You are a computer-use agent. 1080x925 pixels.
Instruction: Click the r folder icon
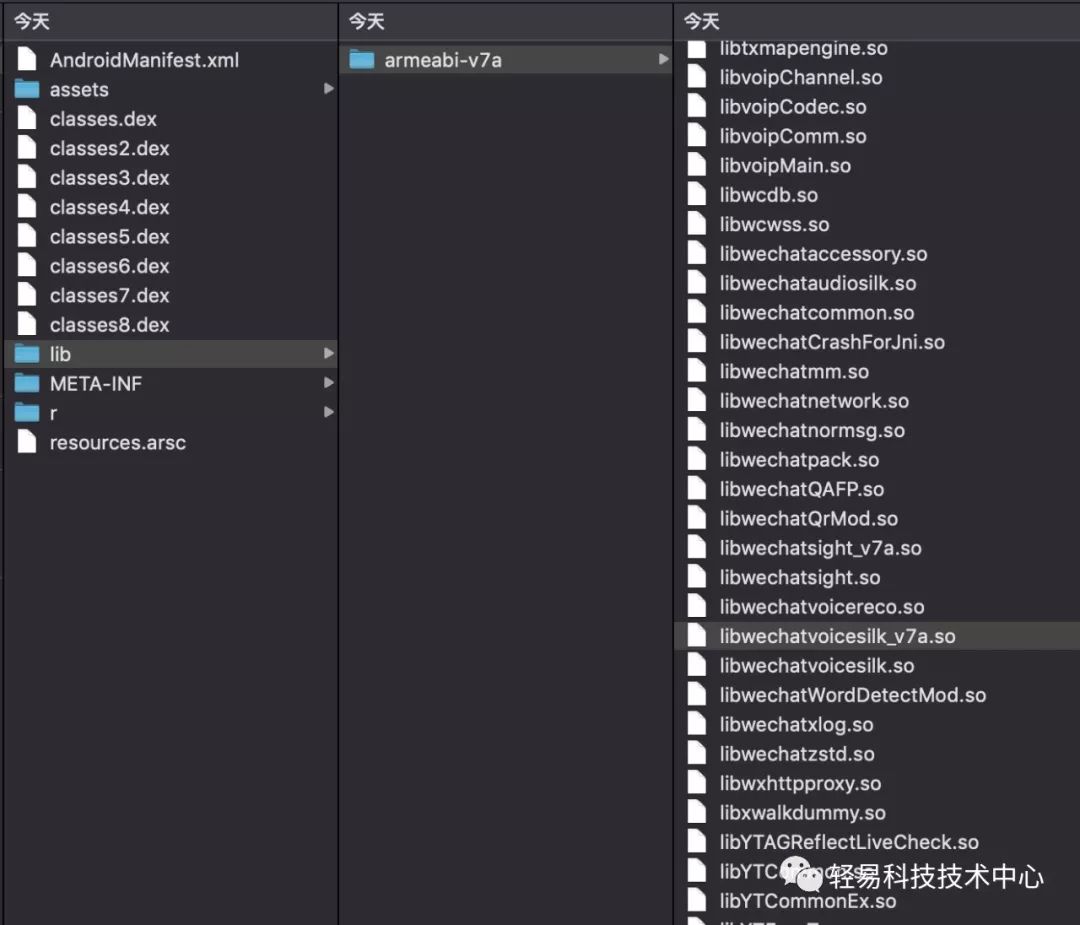click(27, 413)
